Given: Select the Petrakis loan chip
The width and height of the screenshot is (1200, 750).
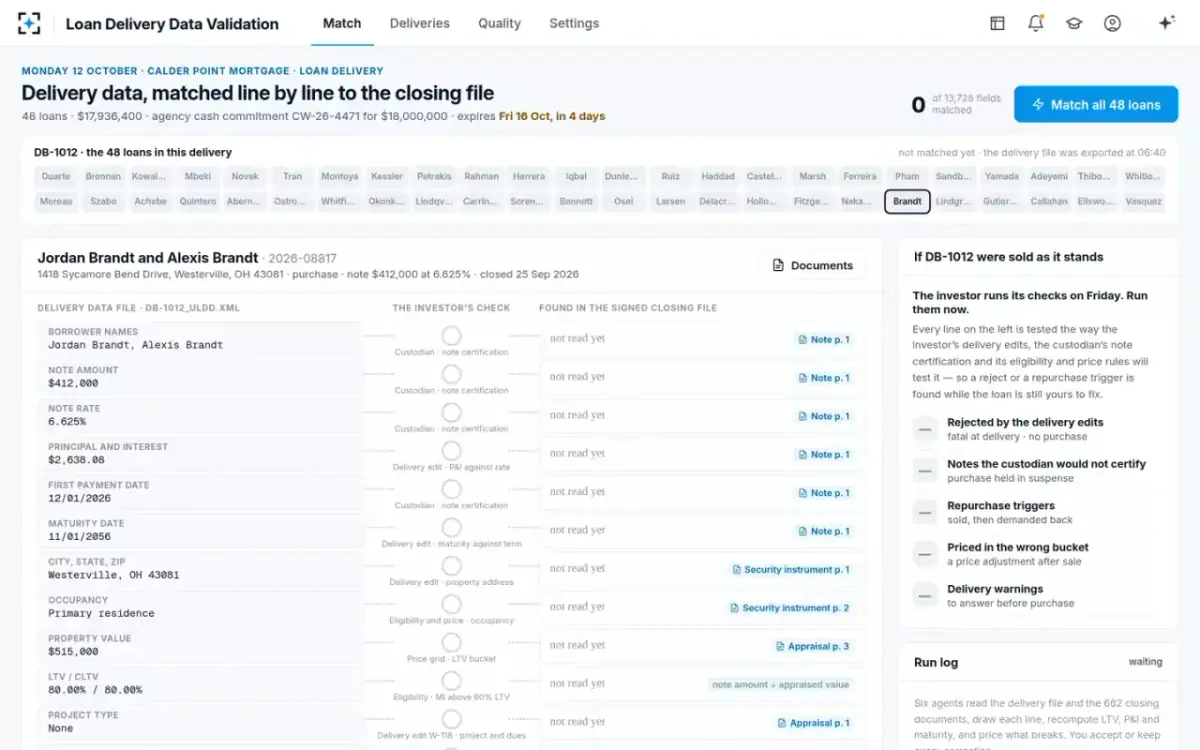Looking at the screenshot, I should coord(434,176).
